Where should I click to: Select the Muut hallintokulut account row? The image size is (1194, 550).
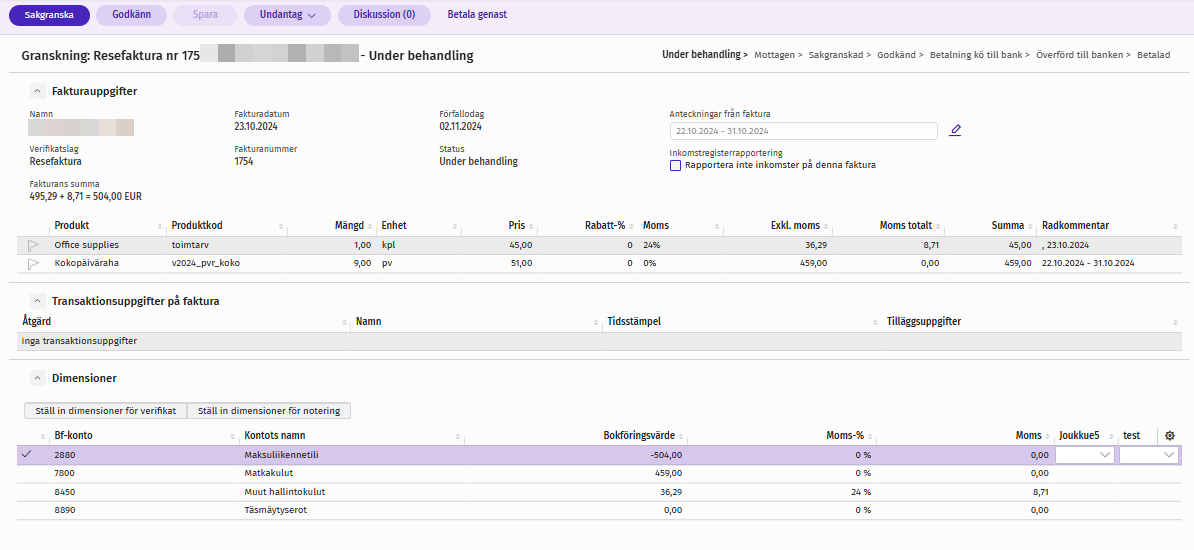[598, 492]
